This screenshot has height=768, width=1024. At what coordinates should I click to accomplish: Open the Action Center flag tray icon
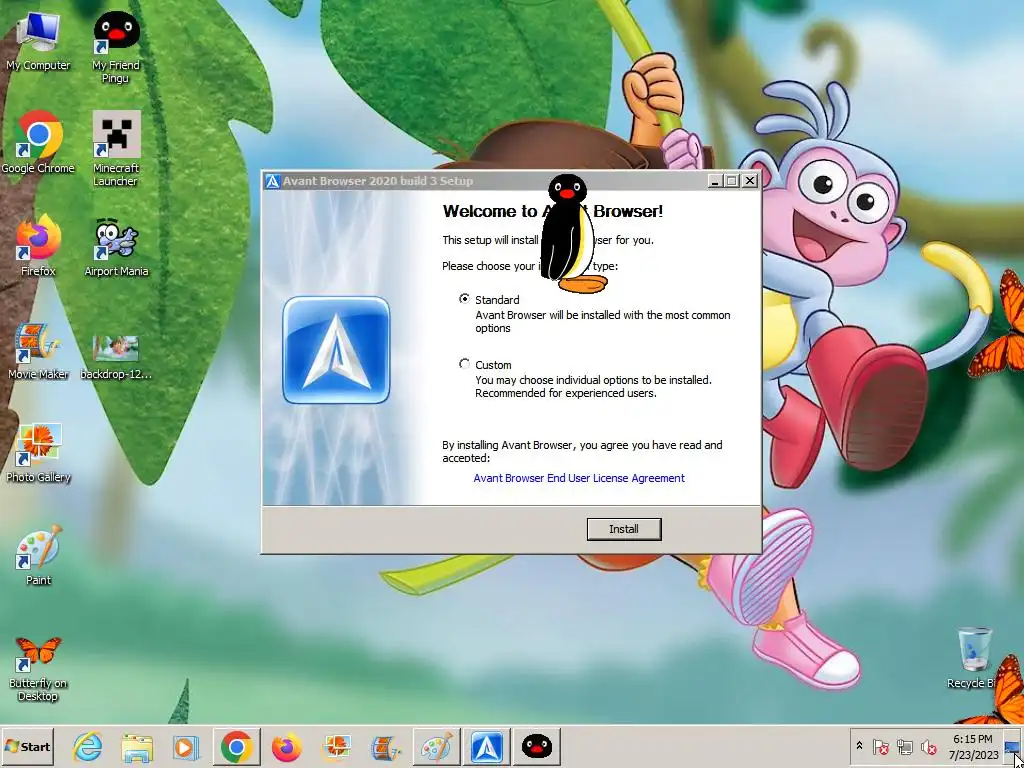coord(880,746)
